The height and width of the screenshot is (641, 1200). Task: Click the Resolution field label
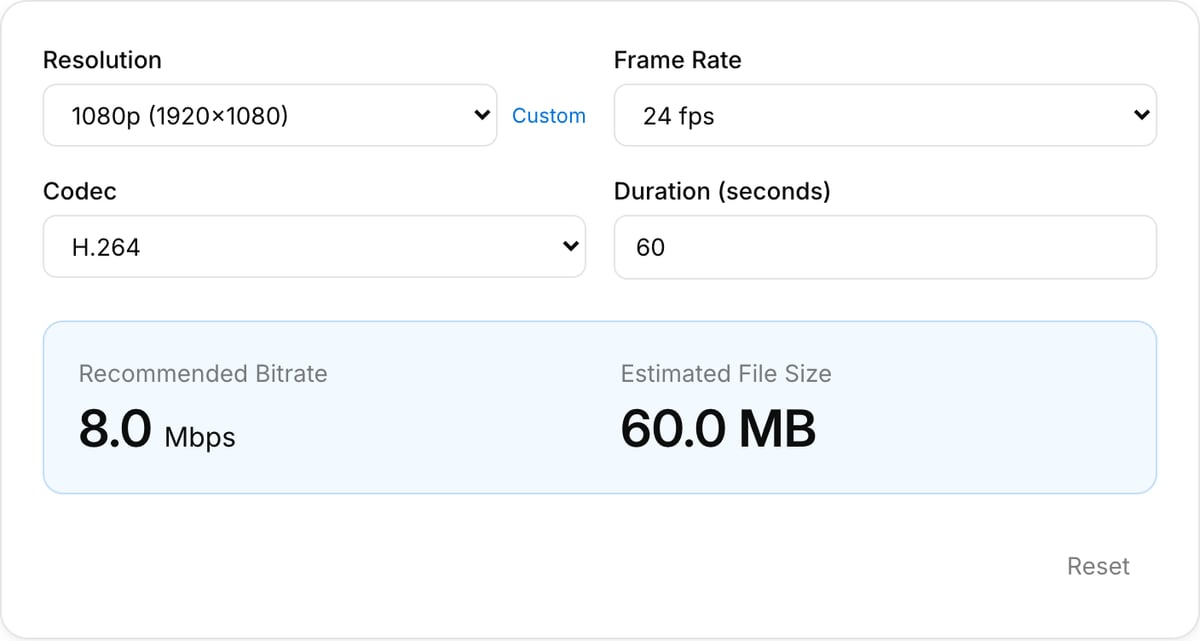102,60
